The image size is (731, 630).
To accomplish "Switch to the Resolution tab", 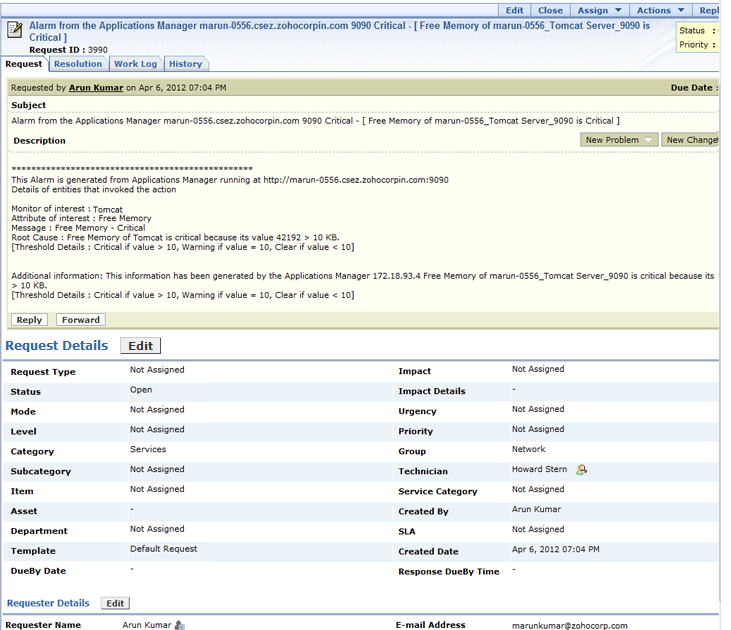I will click(x=78, y=64).
